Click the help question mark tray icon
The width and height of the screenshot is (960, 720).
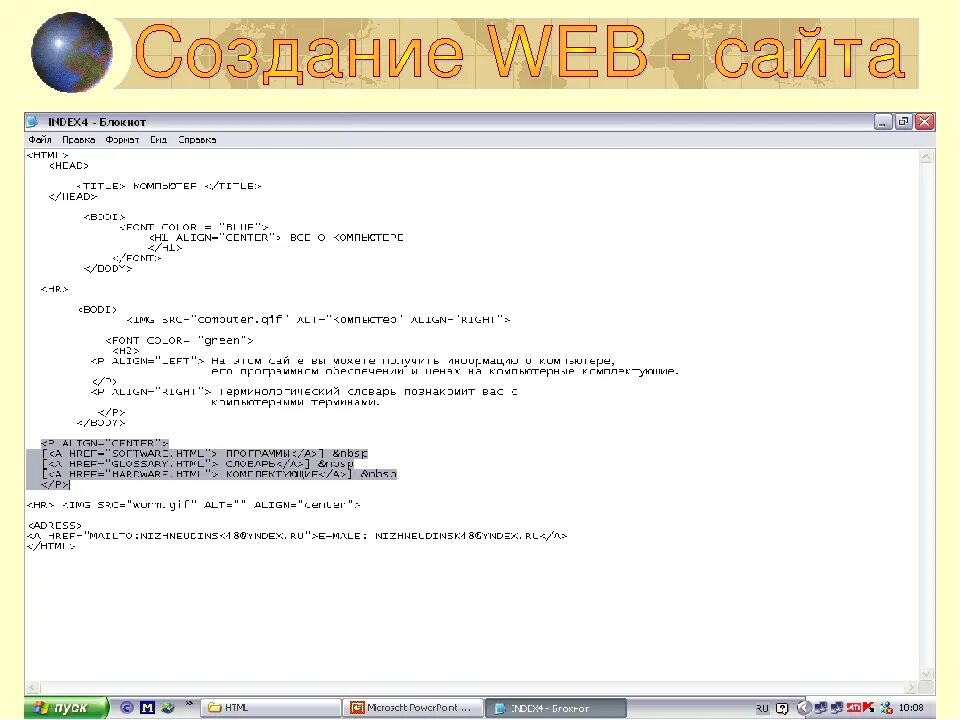point(782,708)
